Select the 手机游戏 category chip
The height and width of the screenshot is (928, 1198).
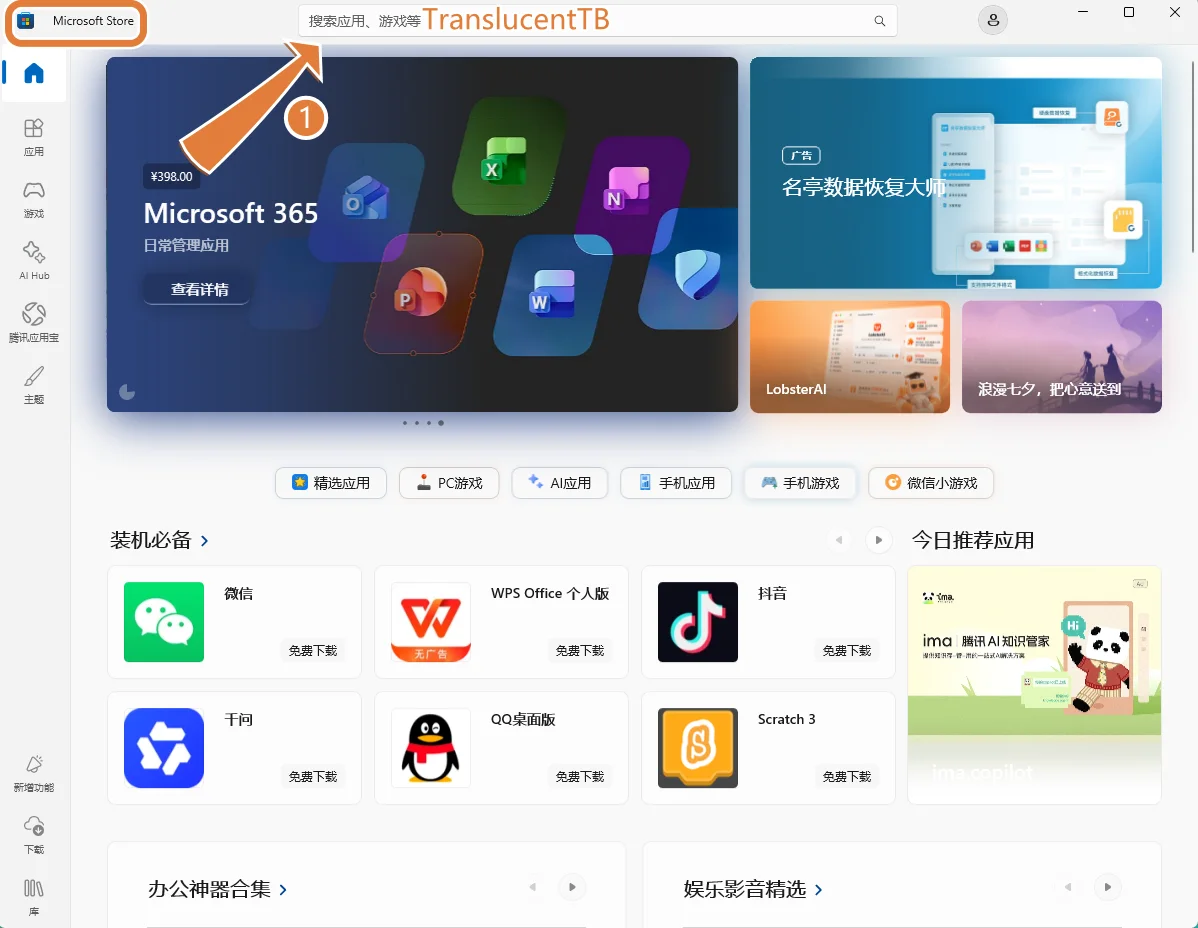(x=800, y=483)
